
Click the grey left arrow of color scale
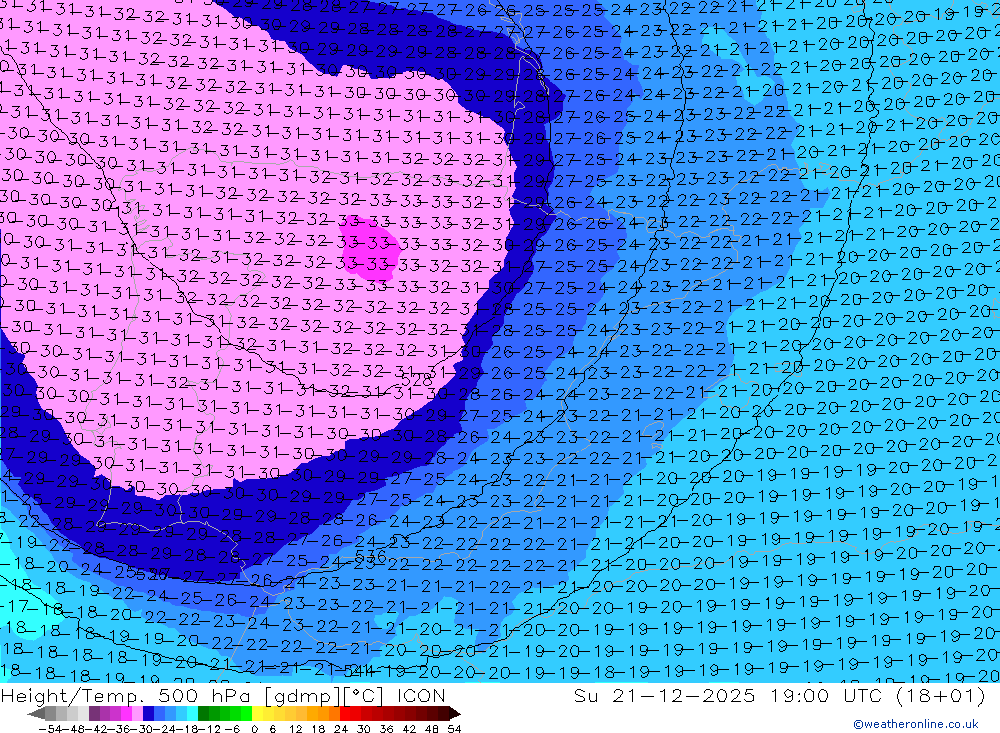(36, 713)
